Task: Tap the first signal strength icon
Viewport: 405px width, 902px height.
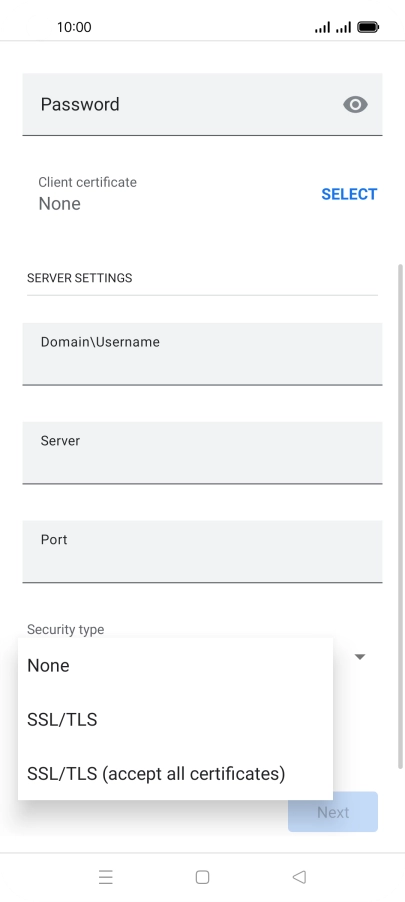Action: 323,27
